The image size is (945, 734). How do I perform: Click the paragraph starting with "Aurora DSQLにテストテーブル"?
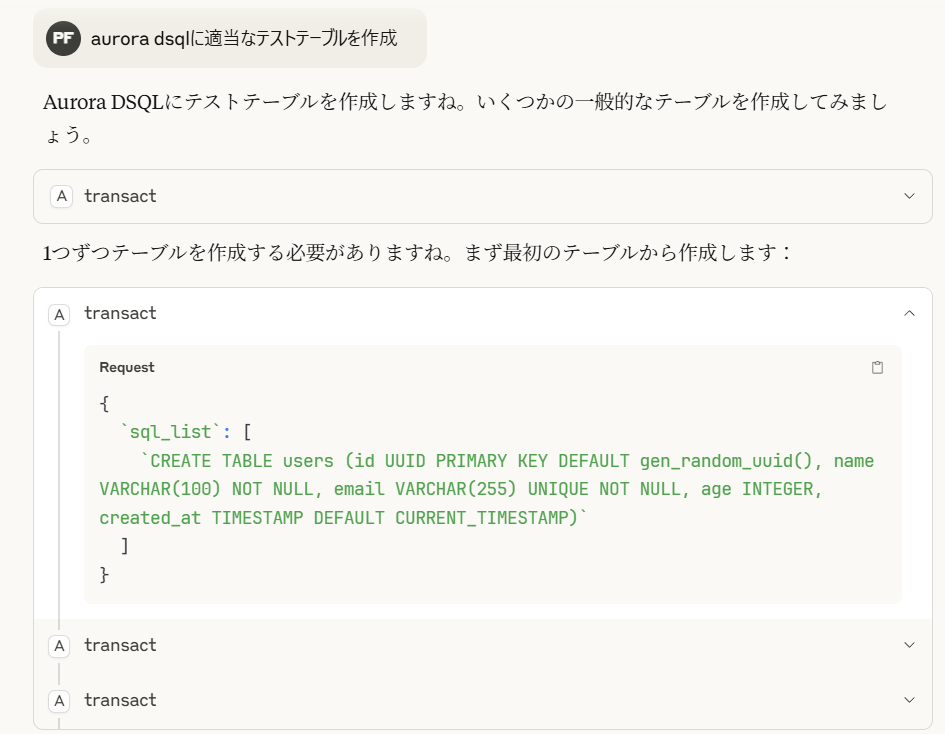(465, 118)
